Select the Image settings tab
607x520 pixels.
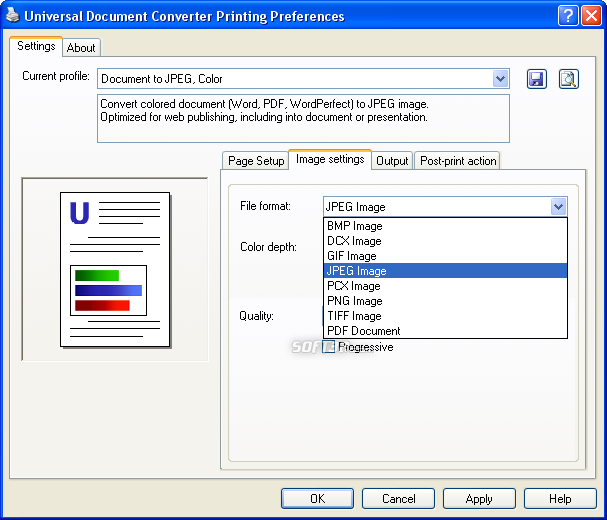(x=330, y=159)
